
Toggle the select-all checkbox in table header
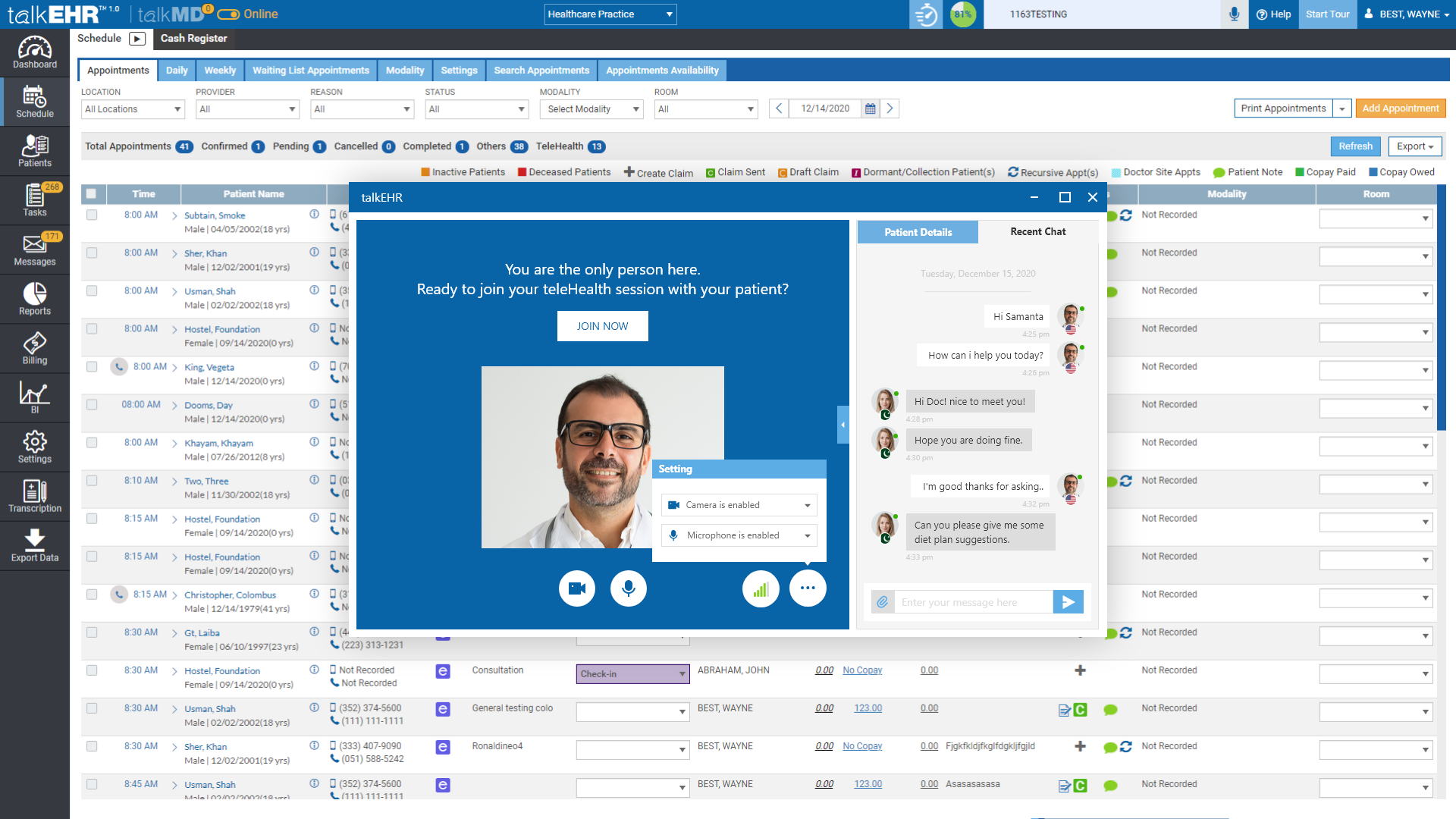92,194
